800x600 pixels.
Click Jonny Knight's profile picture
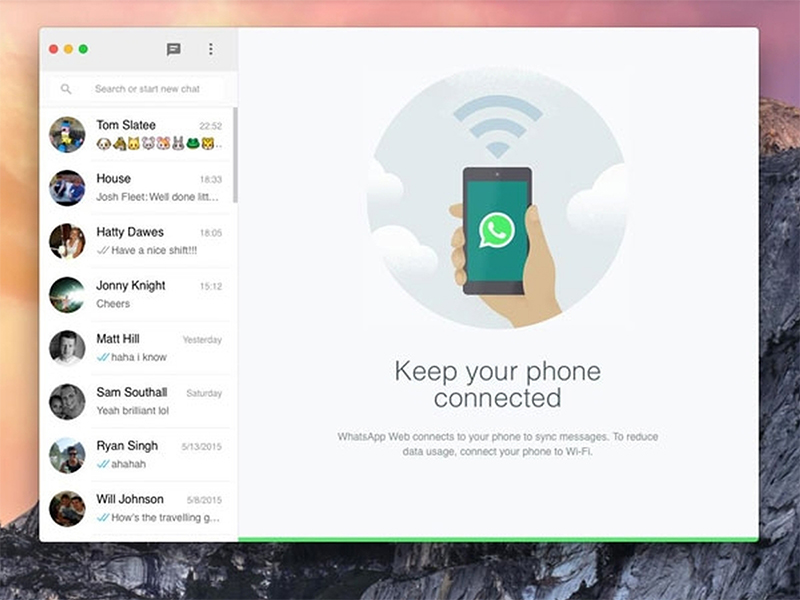coord(67,295)
